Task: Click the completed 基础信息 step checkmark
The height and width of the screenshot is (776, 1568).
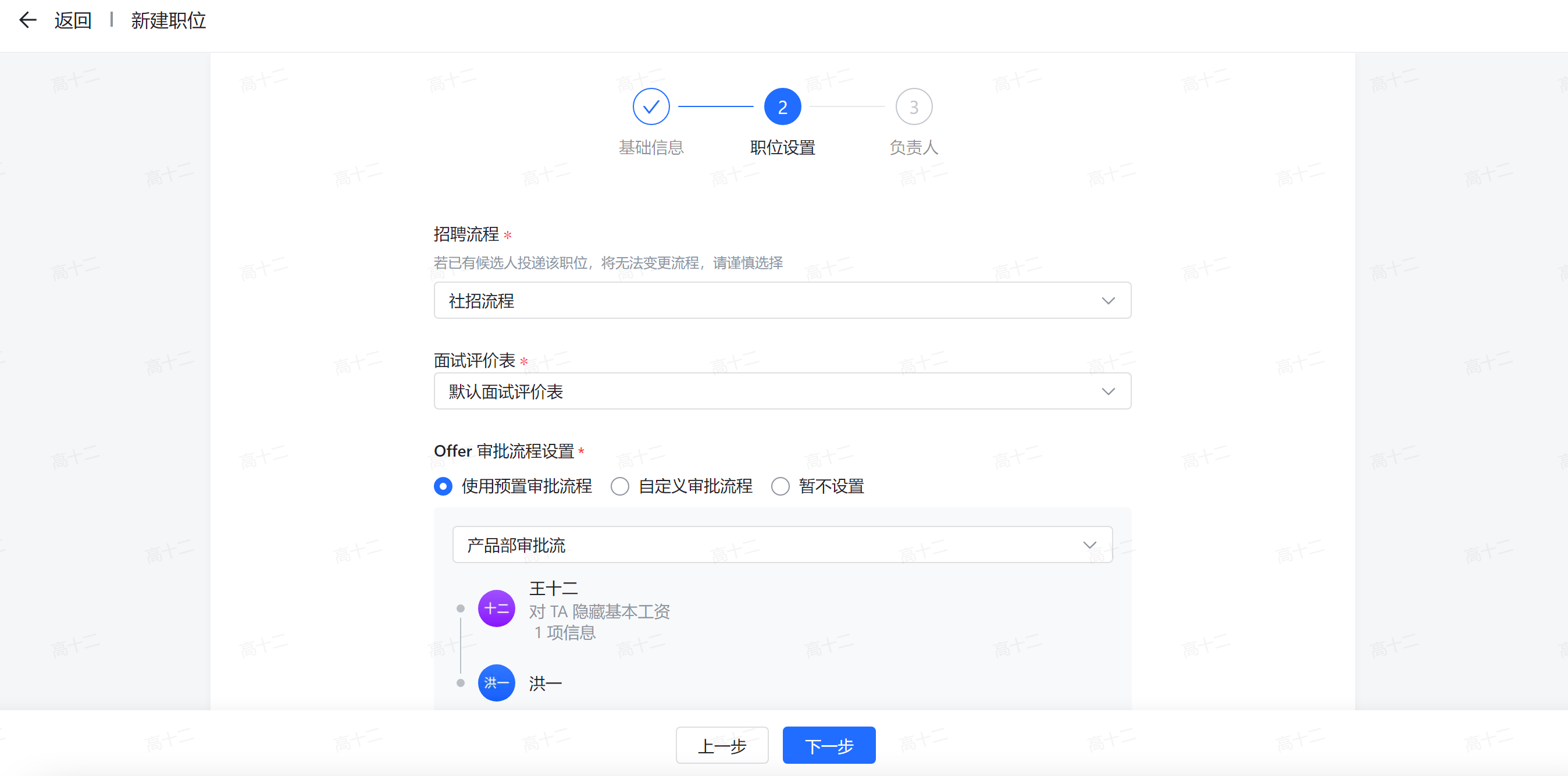Action: click(651, 107)
